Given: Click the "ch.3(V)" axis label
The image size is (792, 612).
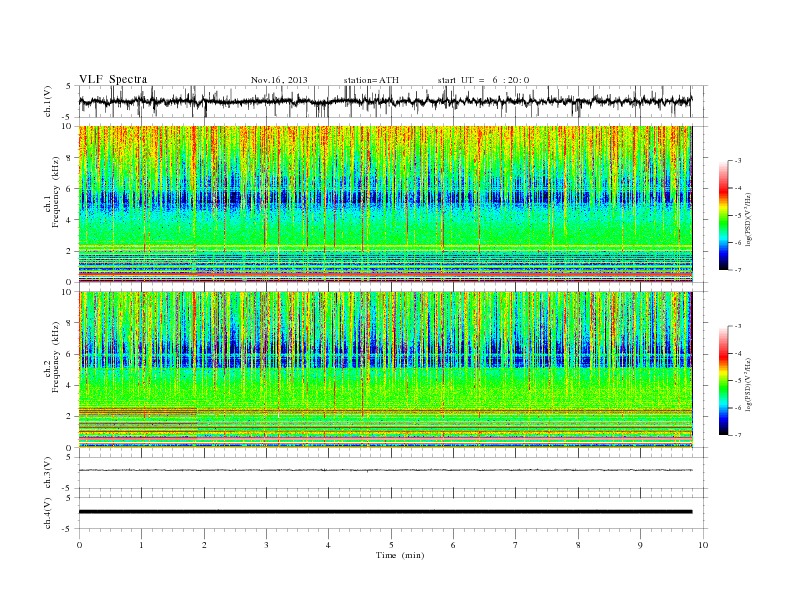Looking at the screenshot, I should (48, 472).
